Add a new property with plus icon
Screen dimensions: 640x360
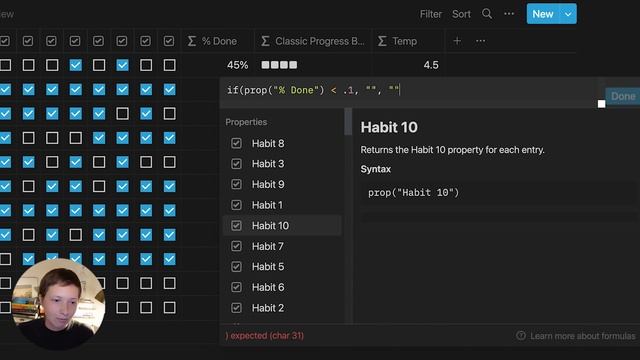pos(457,41)
